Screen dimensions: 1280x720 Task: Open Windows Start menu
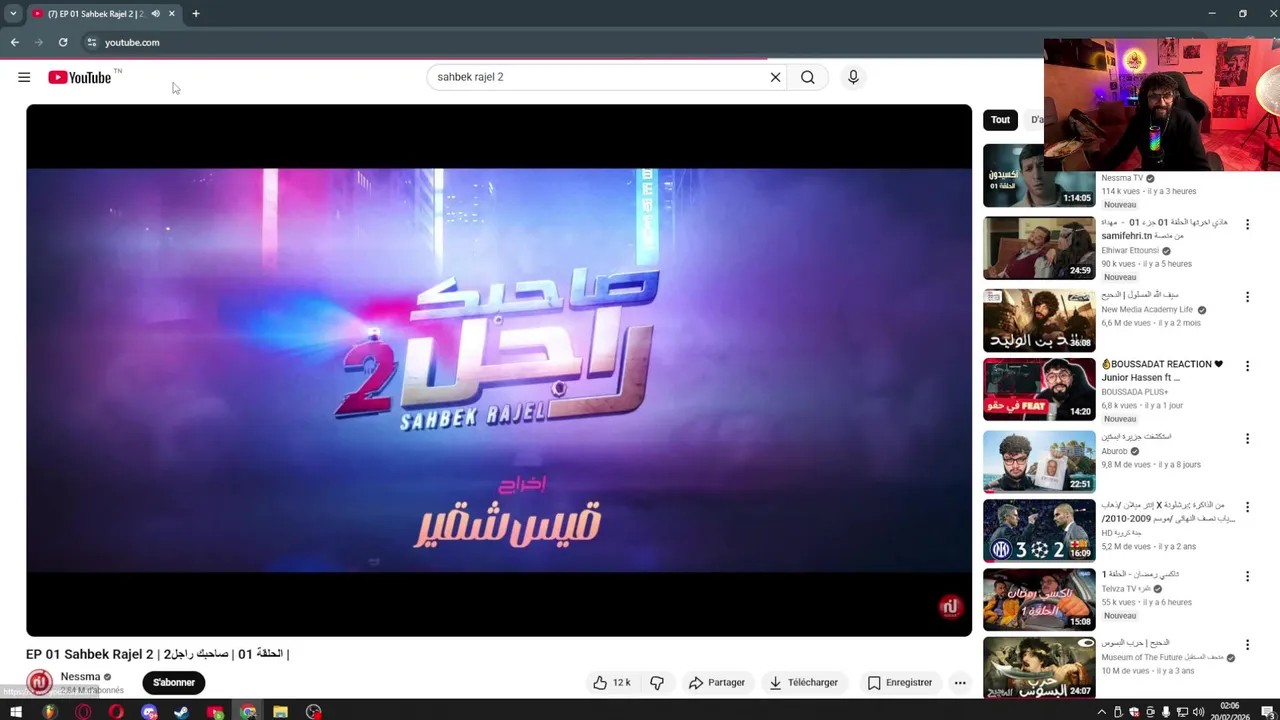pos(16,712)
